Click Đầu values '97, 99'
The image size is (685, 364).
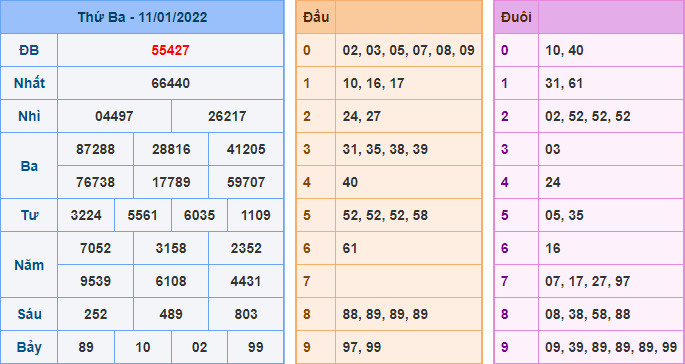tap(362, 347)
